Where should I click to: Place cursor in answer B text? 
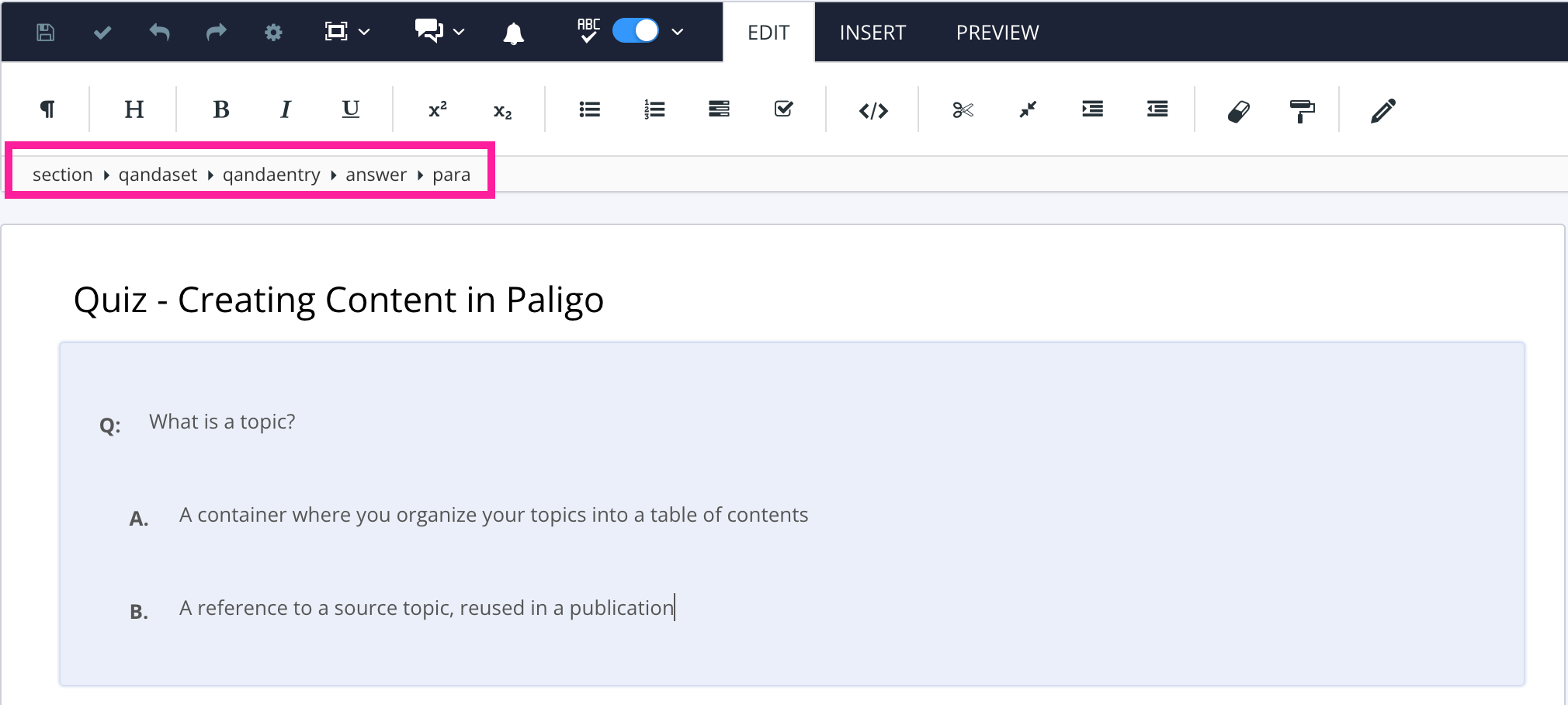click(x=425, y=607)
